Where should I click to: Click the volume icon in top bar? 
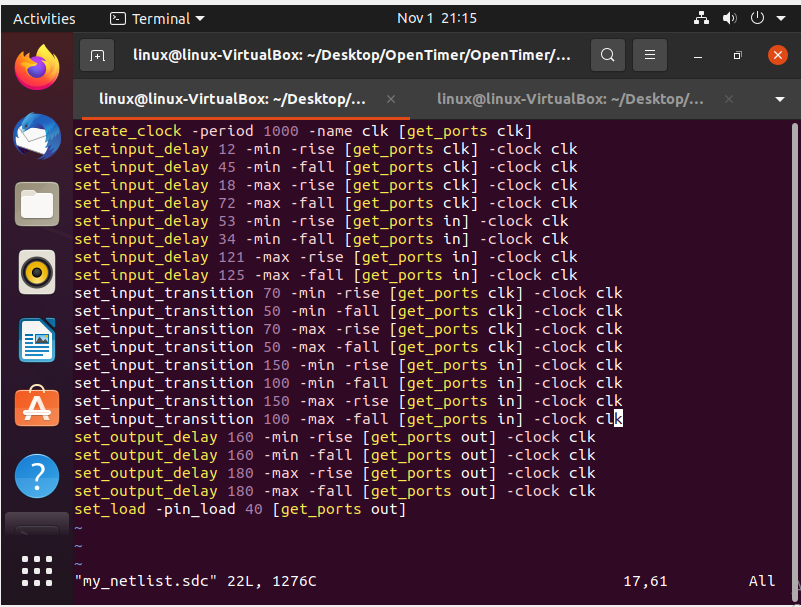(729, 18)
